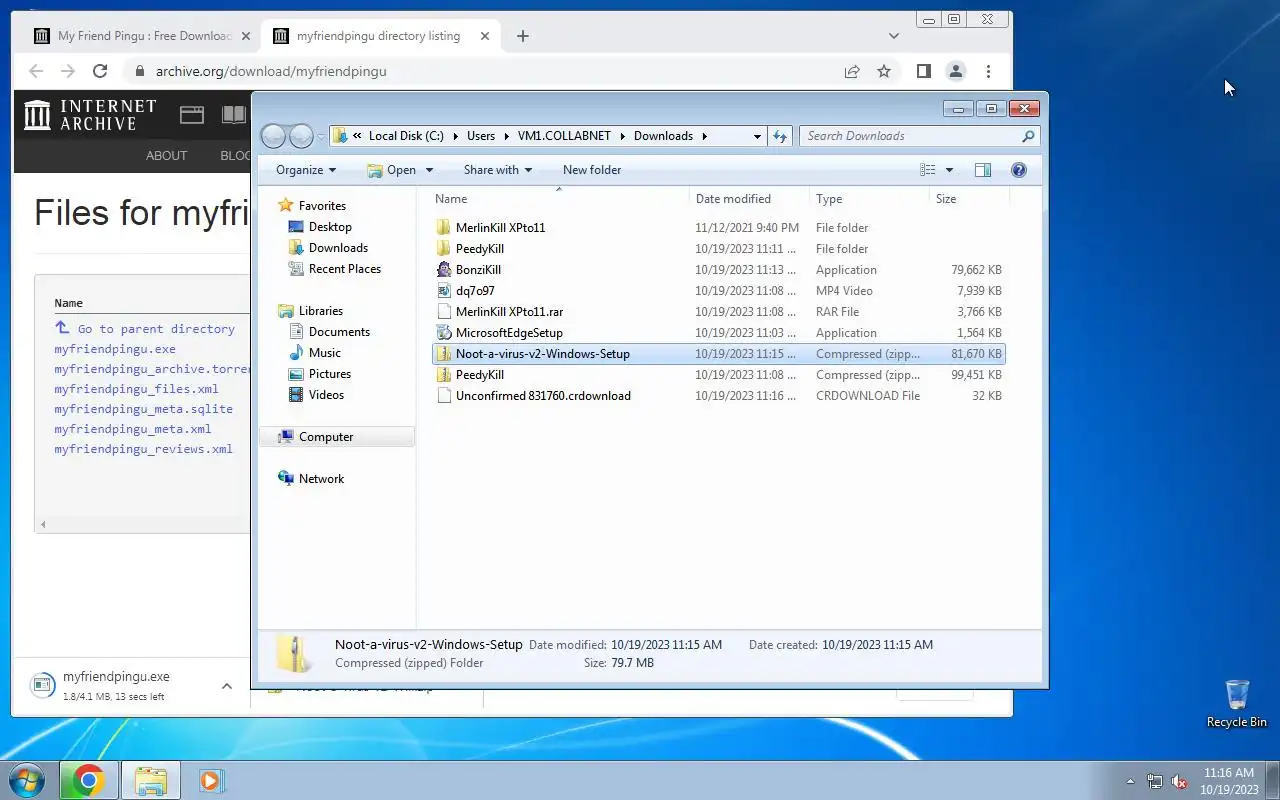1280x800 pixels.
Task: Open Pictures library in sidebar
Action: tap(329, 374)
